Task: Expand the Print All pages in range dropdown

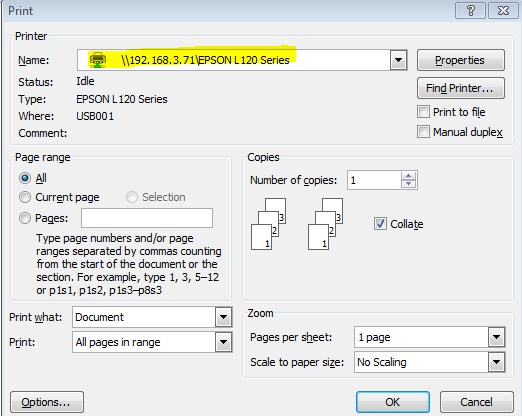Action: [223, 342]
